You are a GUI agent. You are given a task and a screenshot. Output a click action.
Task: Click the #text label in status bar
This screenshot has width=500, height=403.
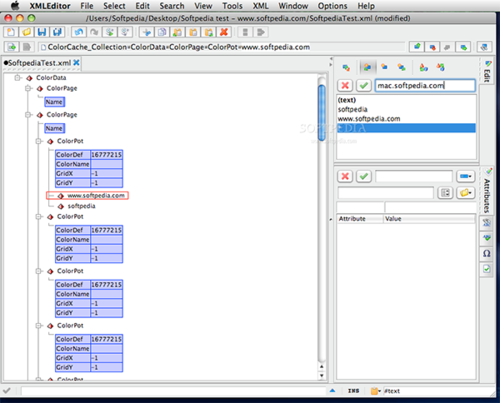tap(392, 391)
